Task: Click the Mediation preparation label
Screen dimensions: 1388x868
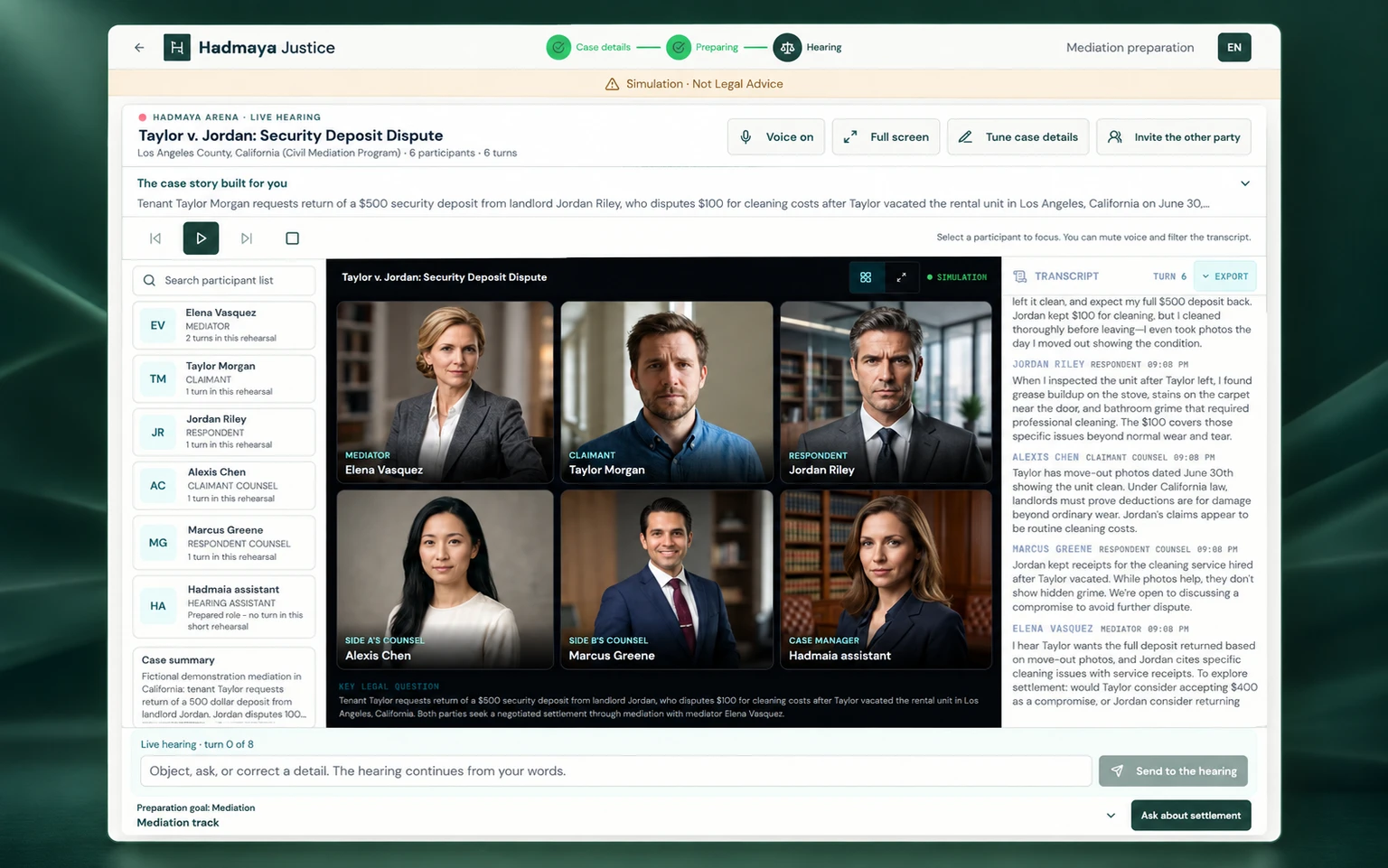Action: (x=1130, y=48)
